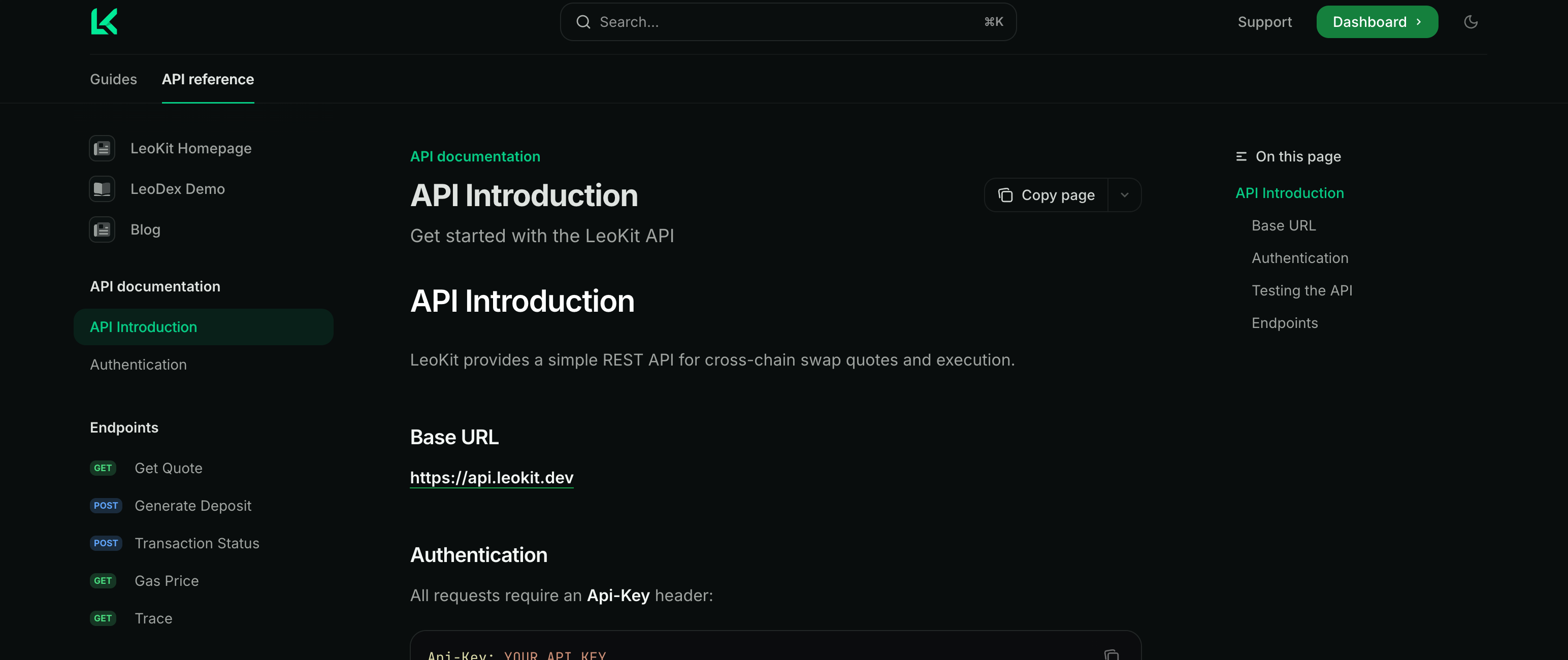Click the search magnifier icon
Screen dimensions: 1568x660
[582, 22]
